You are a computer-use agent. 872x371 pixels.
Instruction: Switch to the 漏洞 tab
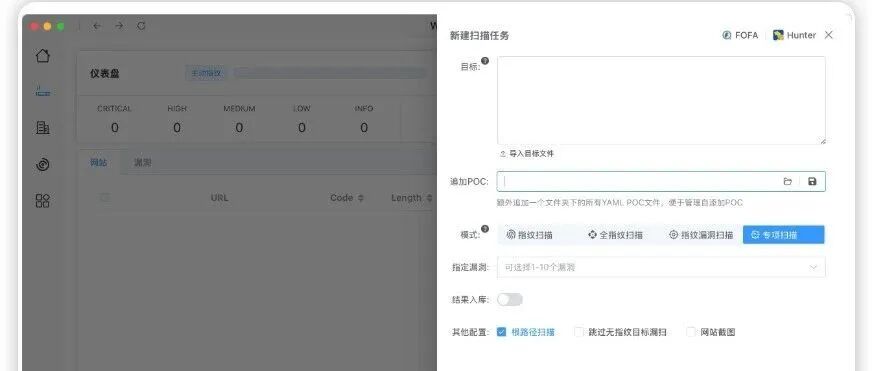(x=142, y=162)
